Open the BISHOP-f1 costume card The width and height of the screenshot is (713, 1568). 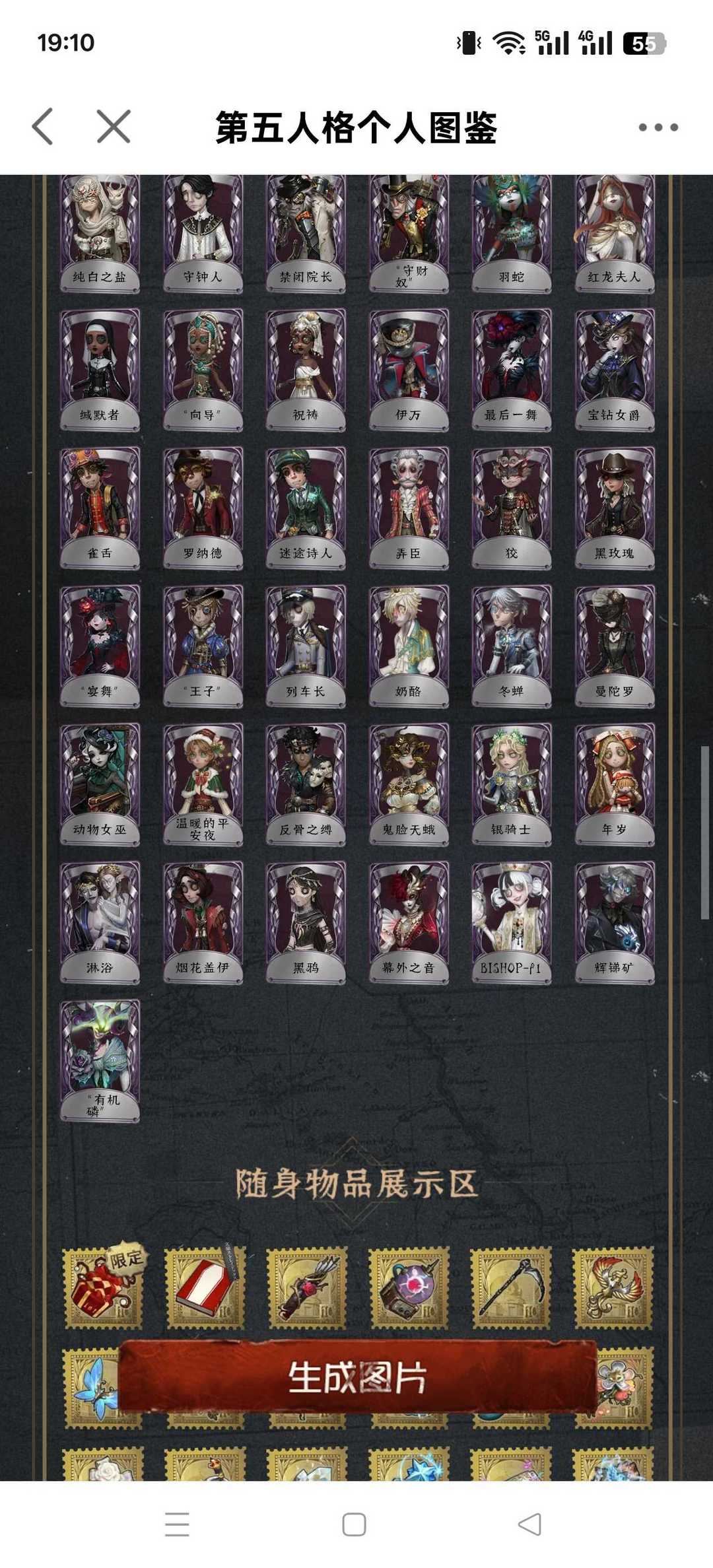[512, 923]
